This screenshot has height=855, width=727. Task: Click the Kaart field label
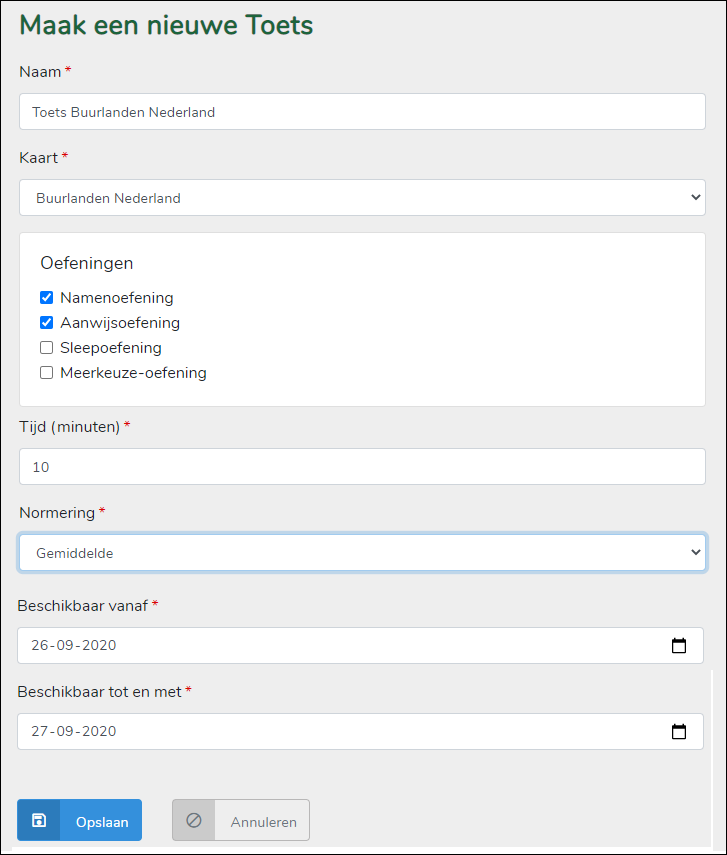click(x=39, y=158)
